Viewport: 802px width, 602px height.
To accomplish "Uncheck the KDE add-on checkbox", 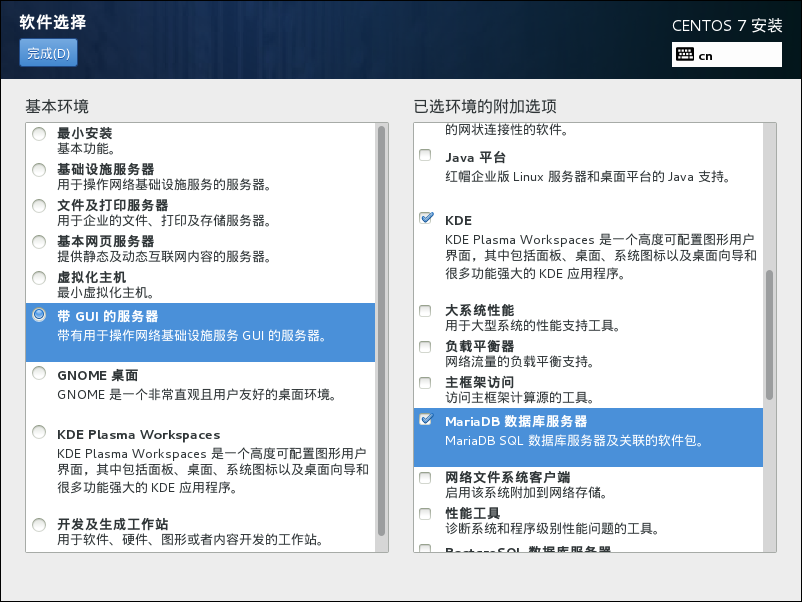I will pos(426,218).
